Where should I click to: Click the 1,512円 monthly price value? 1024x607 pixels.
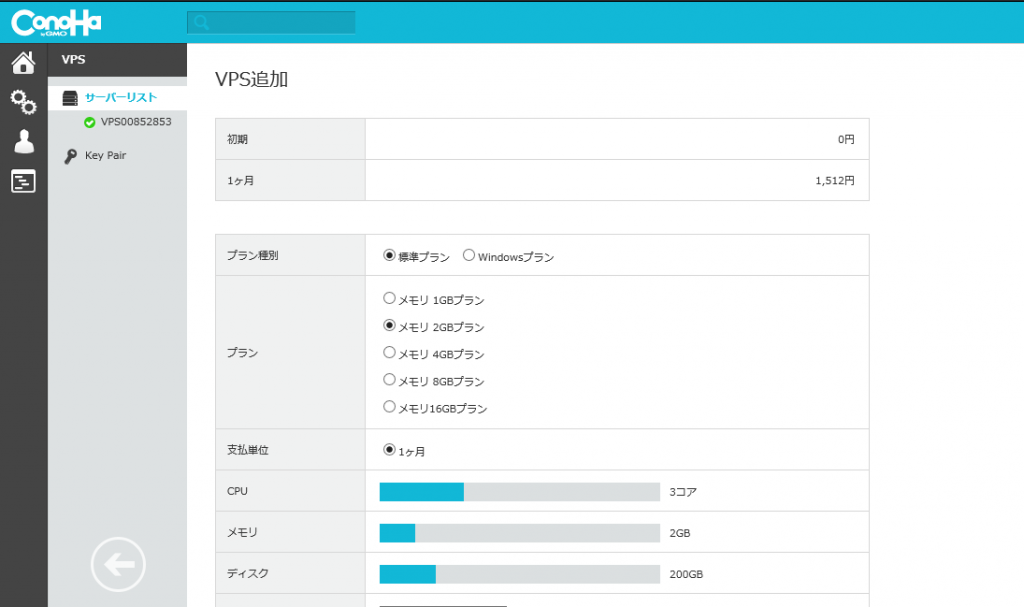(835, 181)
